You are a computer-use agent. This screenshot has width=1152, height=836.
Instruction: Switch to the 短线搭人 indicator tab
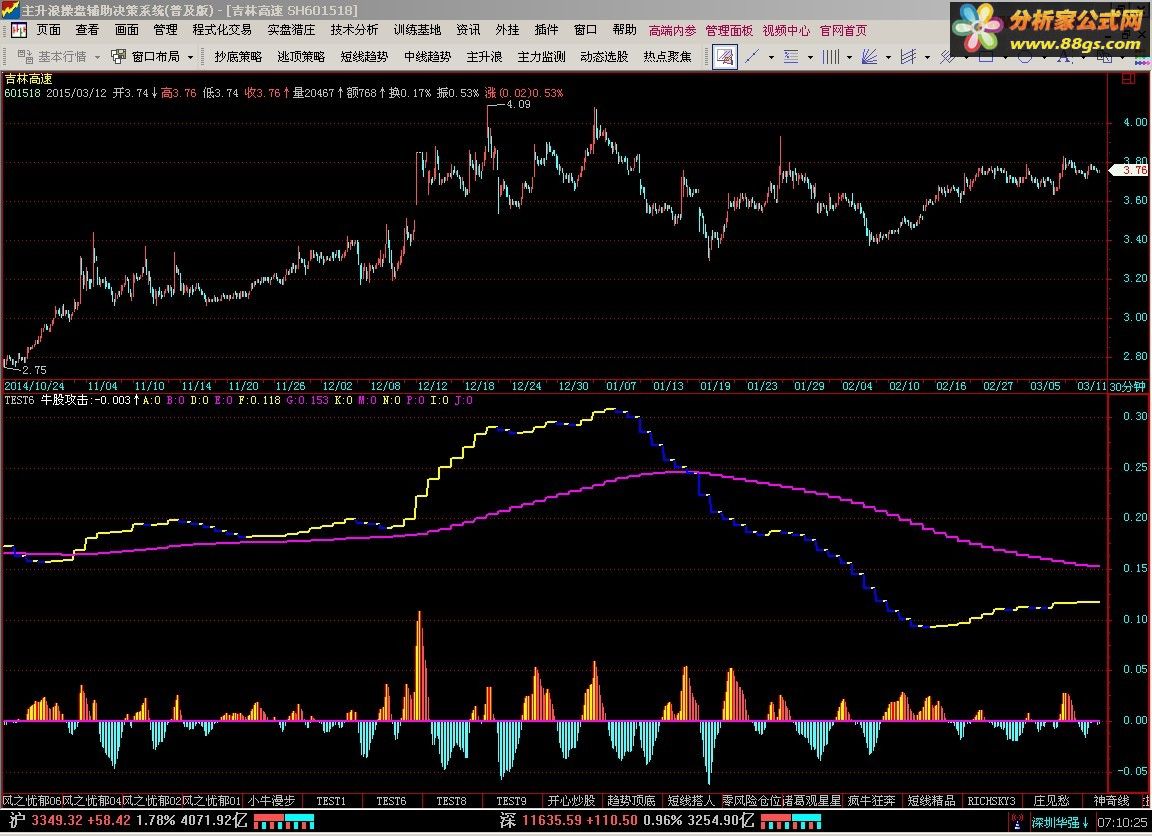691,801
